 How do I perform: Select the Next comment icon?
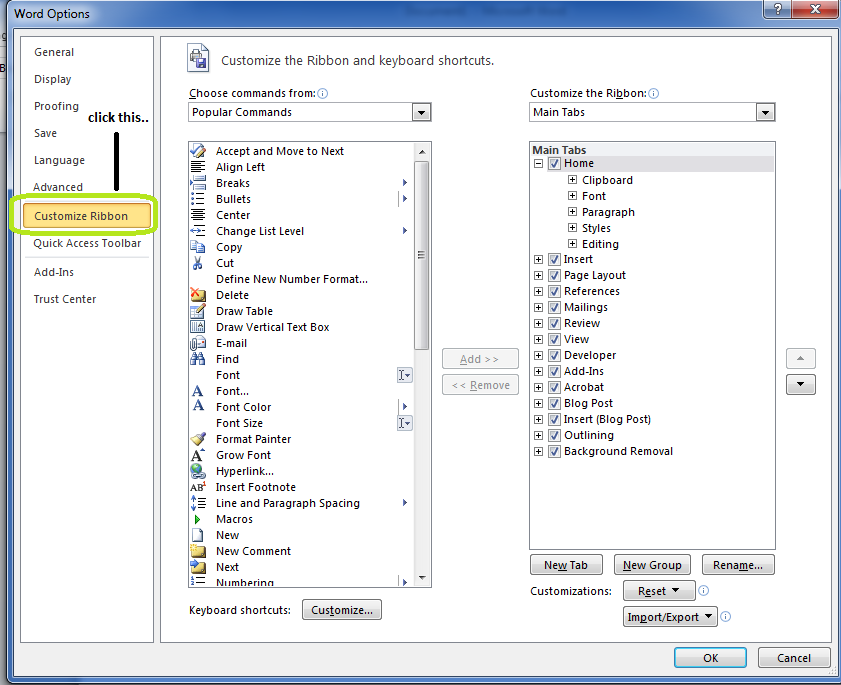click(198, 567)
